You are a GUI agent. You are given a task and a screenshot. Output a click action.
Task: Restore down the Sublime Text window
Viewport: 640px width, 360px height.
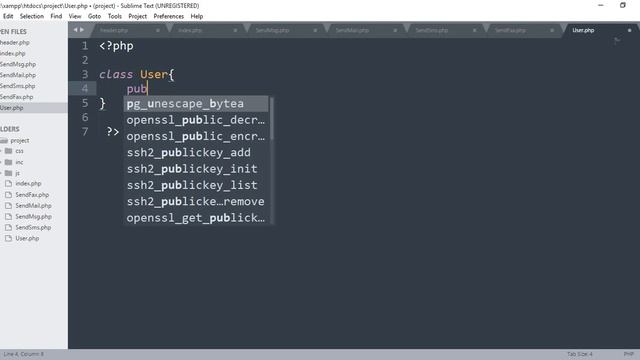622,5
